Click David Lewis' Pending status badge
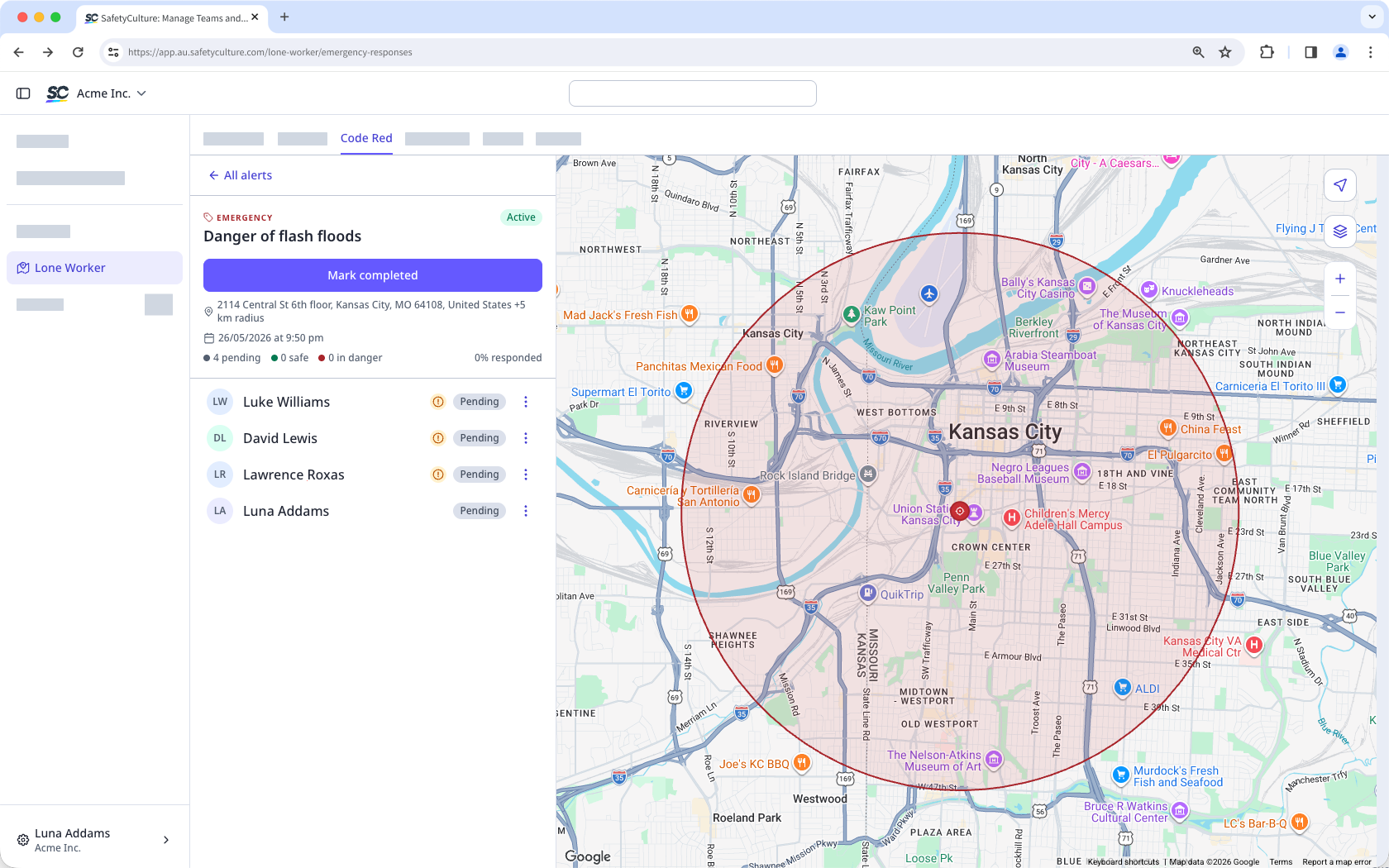 (480, 438)
